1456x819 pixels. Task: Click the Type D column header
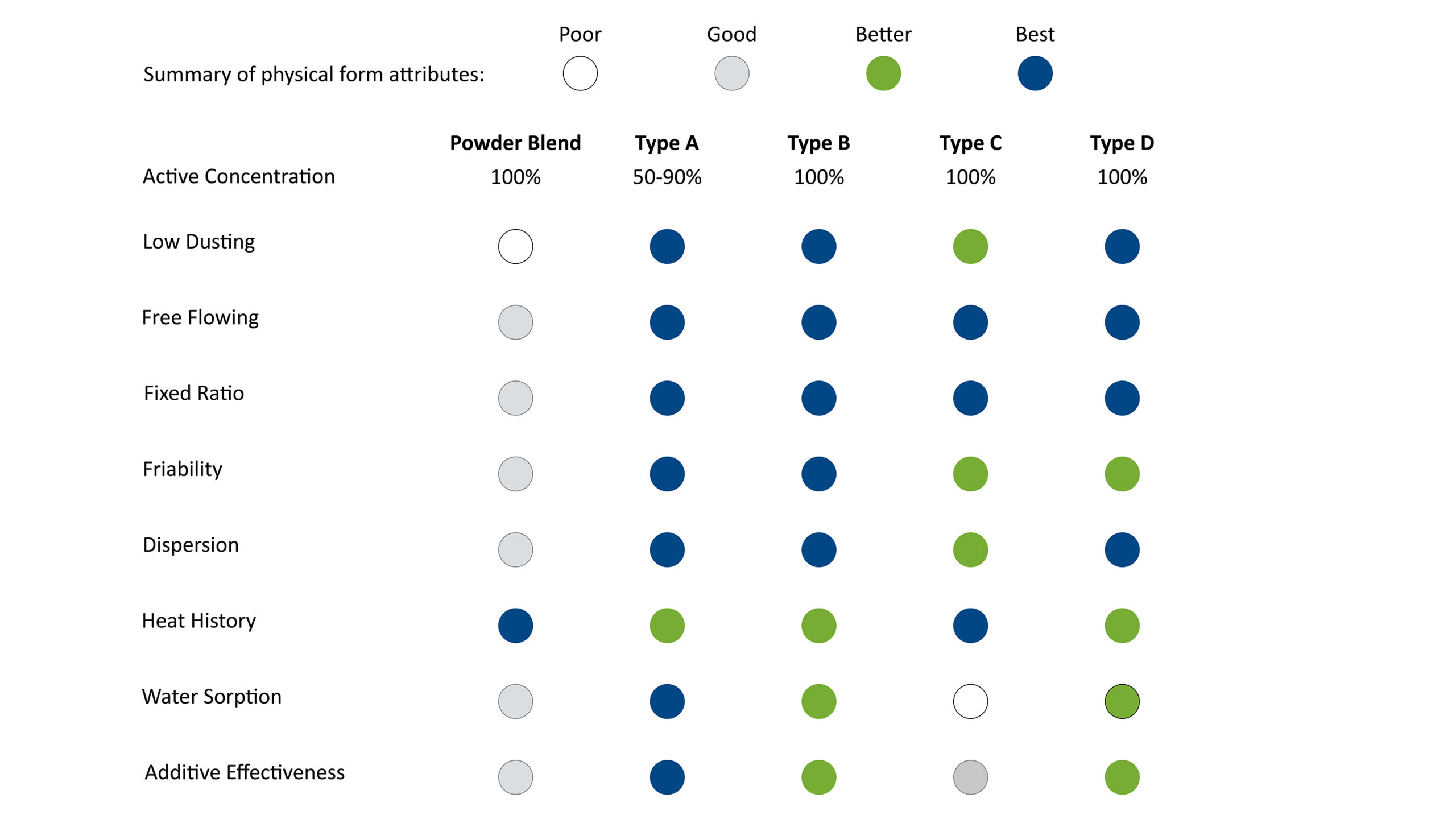[x=1122, y=143]
